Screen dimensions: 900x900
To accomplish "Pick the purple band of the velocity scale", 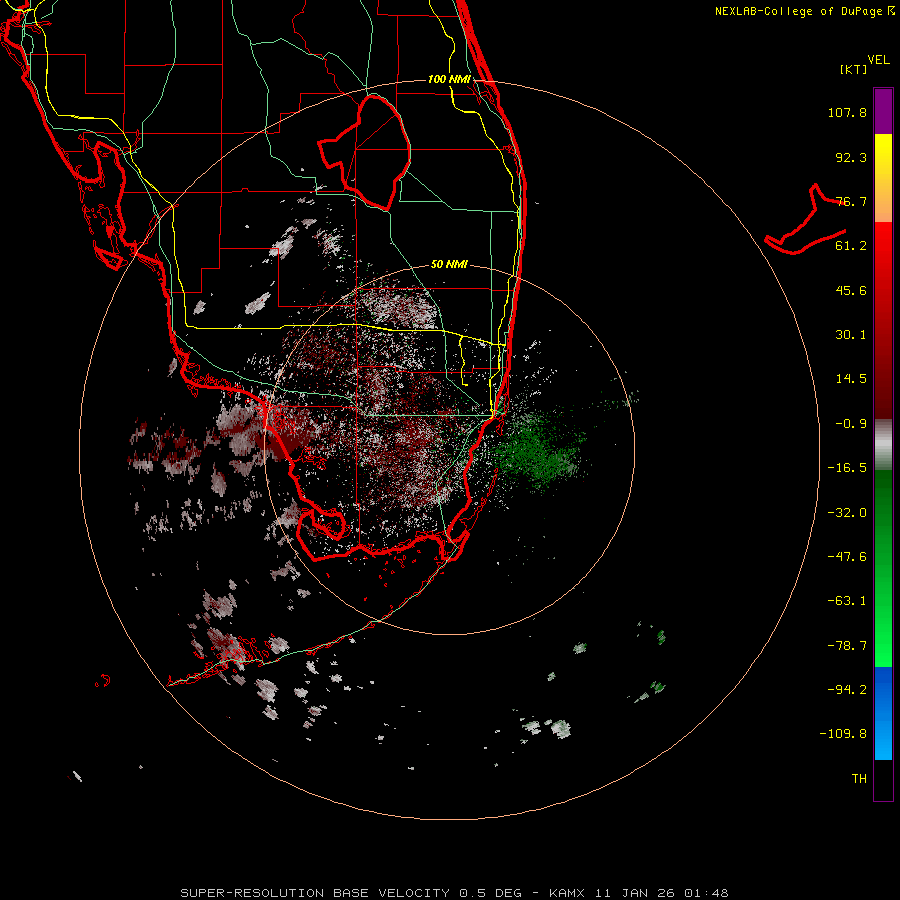I will point(883,111).
